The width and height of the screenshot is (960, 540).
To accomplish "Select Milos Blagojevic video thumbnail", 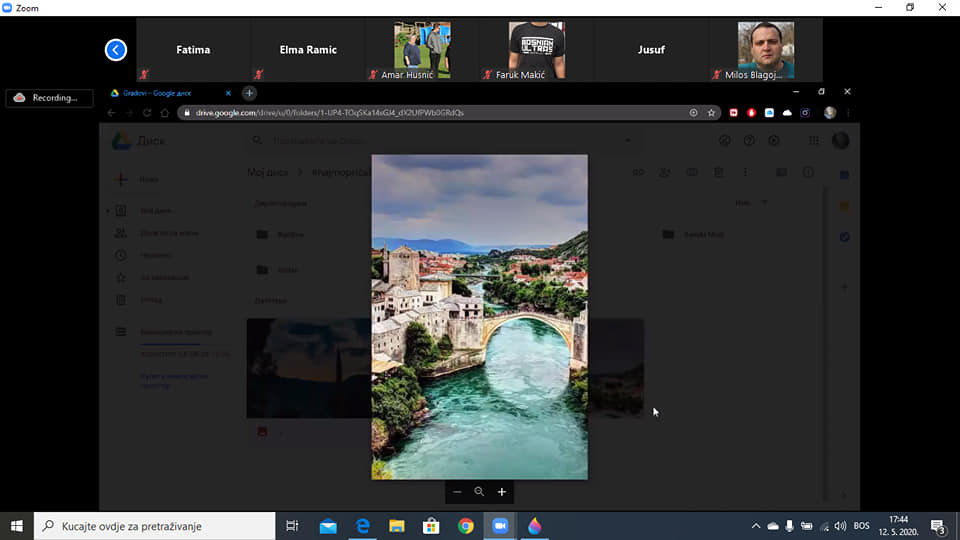I will (x=765, y=50).
